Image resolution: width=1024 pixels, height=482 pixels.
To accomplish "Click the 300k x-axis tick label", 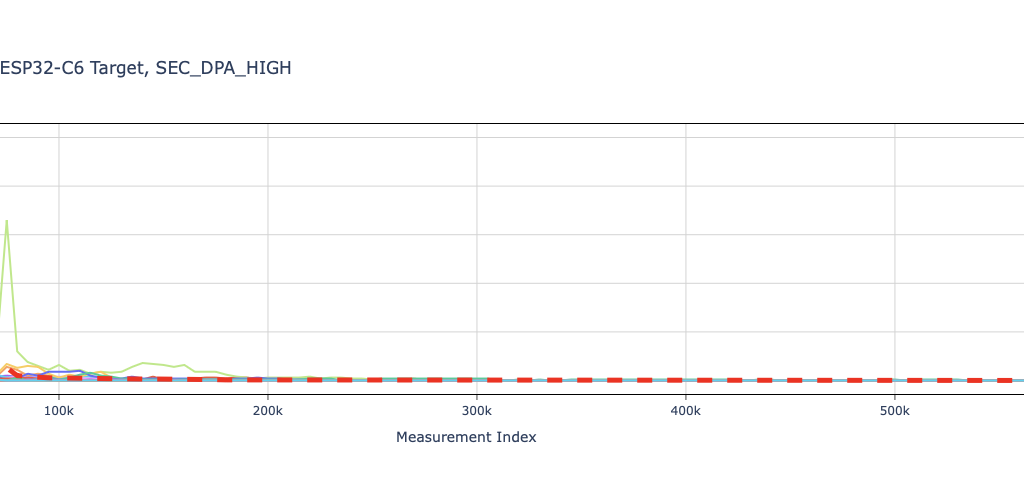I will [x=476, y=411].
